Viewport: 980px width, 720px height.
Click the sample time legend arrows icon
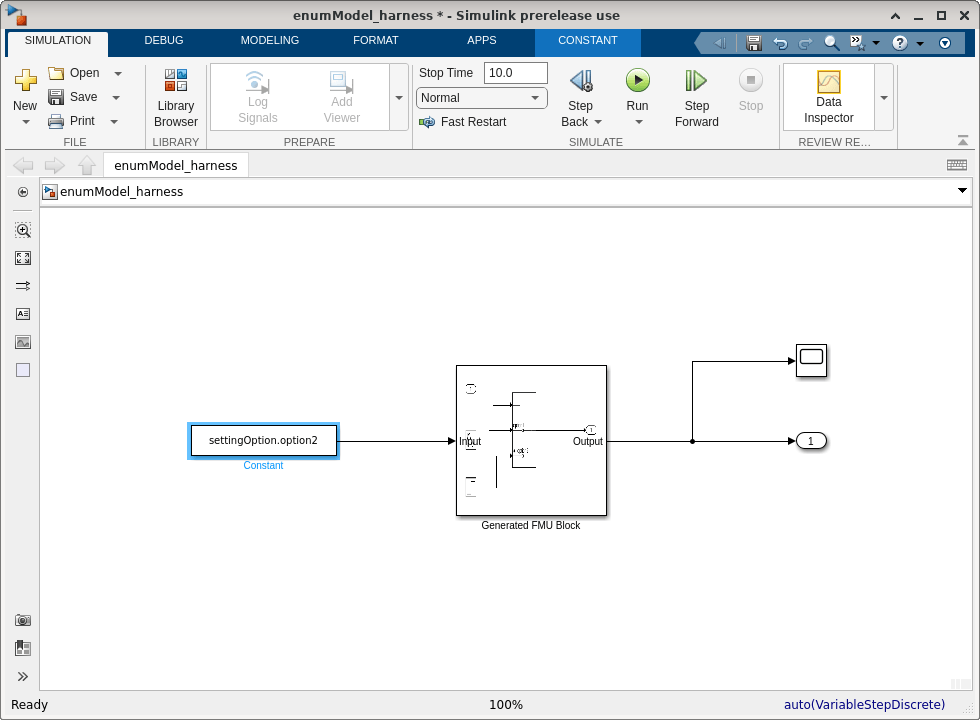coord(23,286)
